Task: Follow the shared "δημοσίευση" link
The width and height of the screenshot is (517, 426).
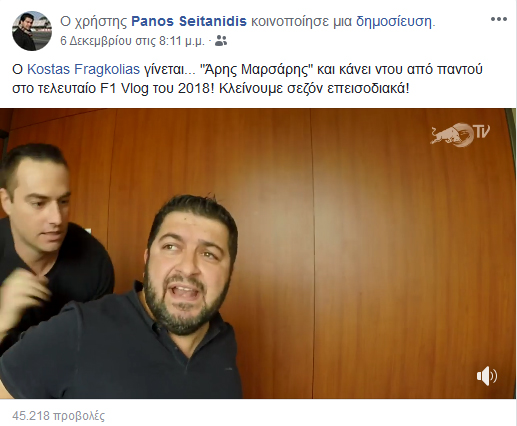Action: [x=395, y=21]
